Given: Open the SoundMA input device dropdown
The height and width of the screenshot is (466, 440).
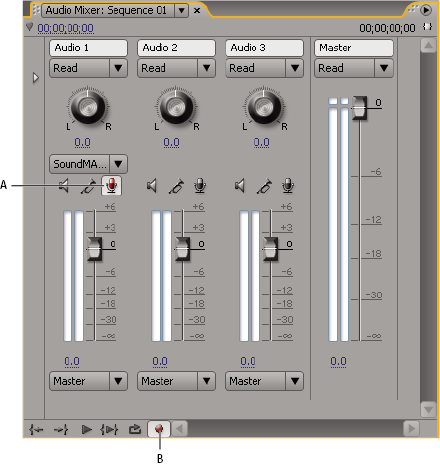Looking at the screenshot, I should pos(88,164).
